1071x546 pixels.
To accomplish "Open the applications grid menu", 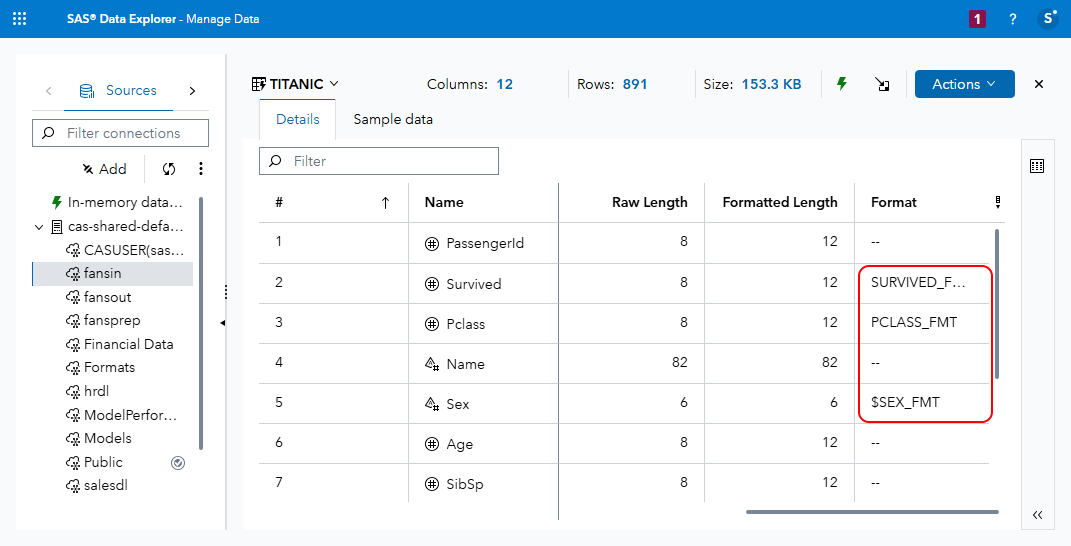I will coord(19,18).
